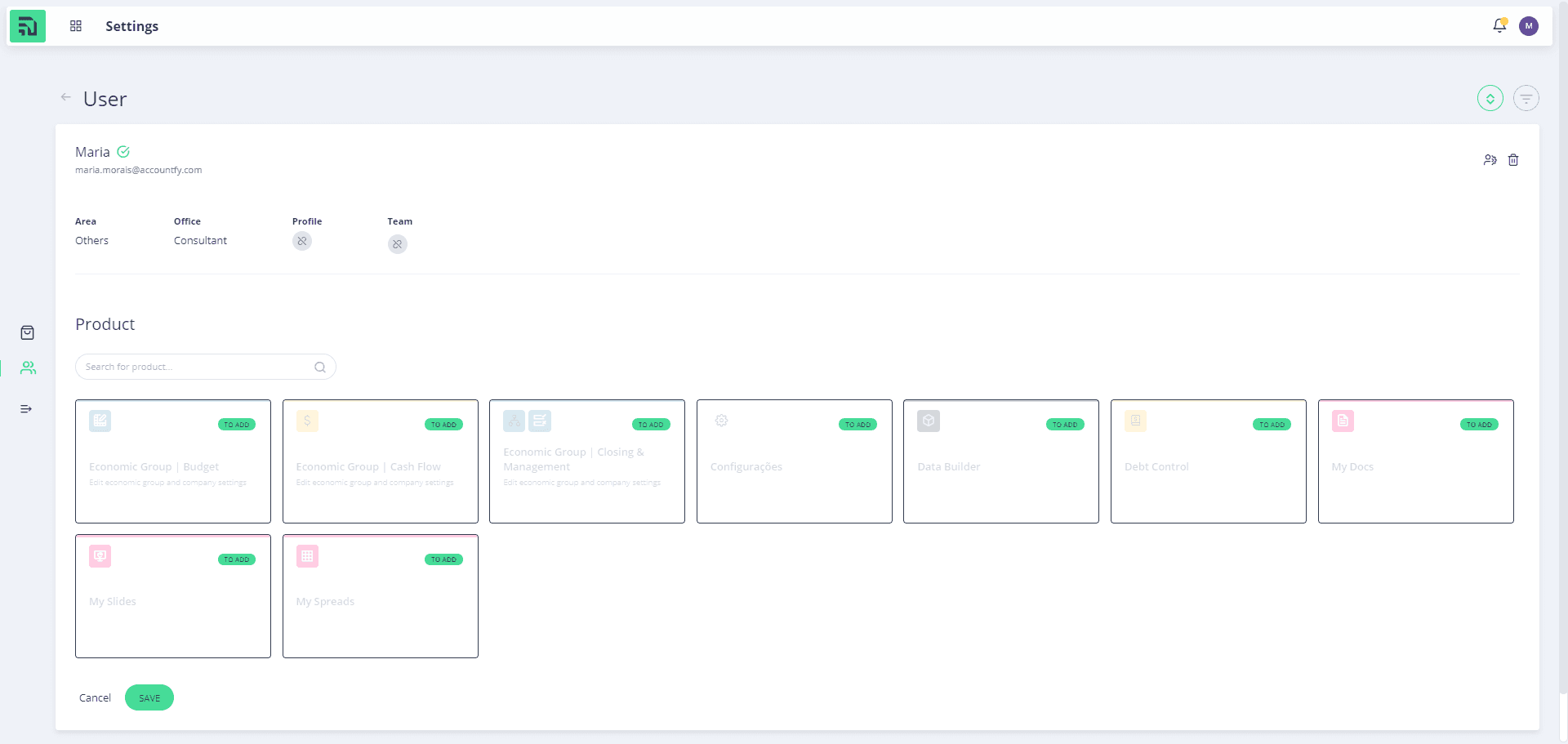
Task: Click Configurações gear icon
Action: (x=721, y=421)
